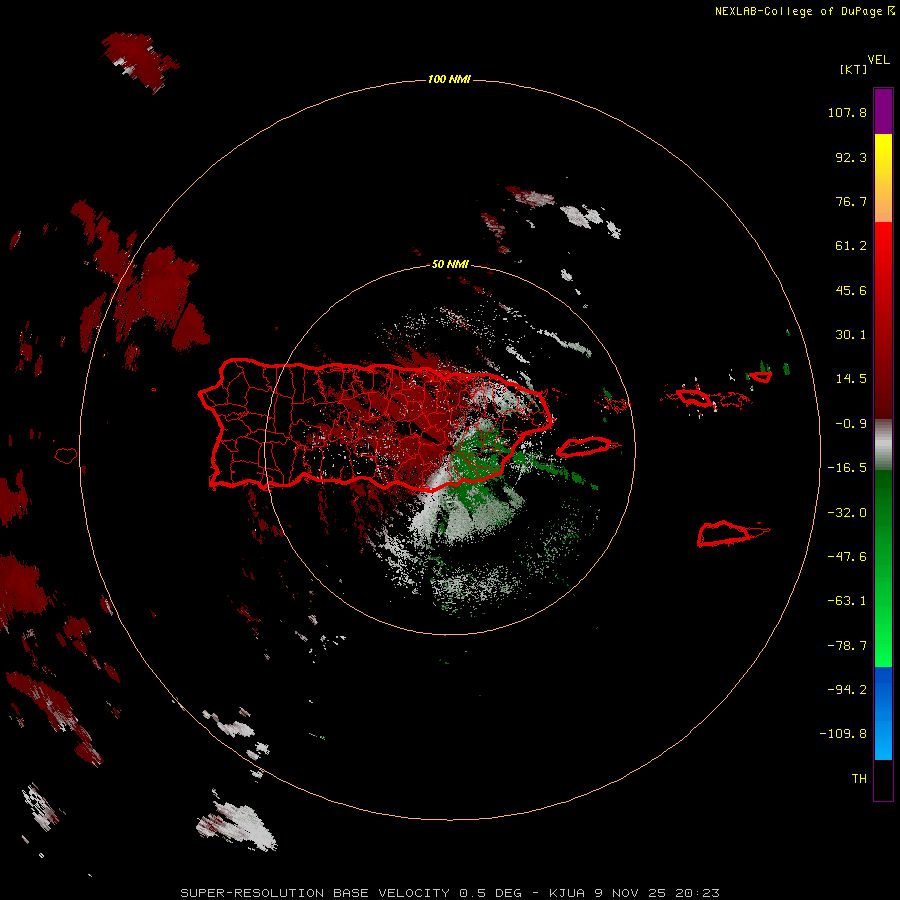Click the 30.1 legend value

(851, 335)
